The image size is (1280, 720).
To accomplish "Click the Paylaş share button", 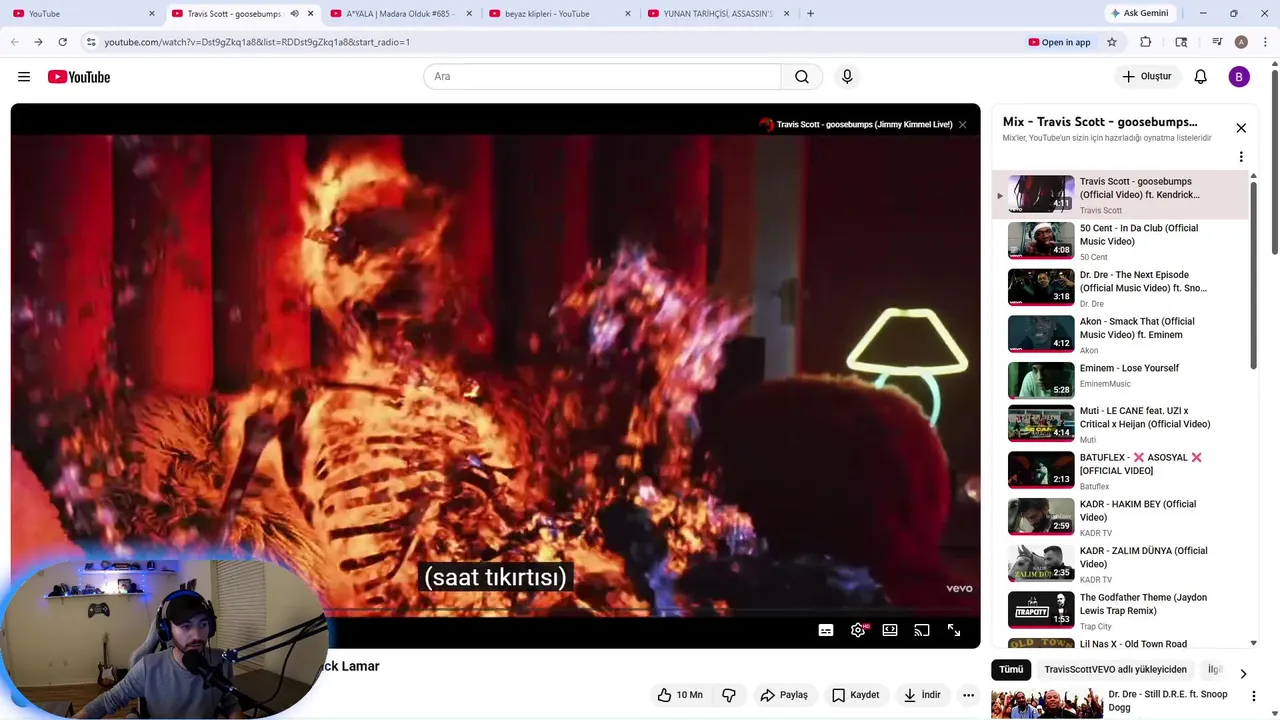I will point(784,695).
